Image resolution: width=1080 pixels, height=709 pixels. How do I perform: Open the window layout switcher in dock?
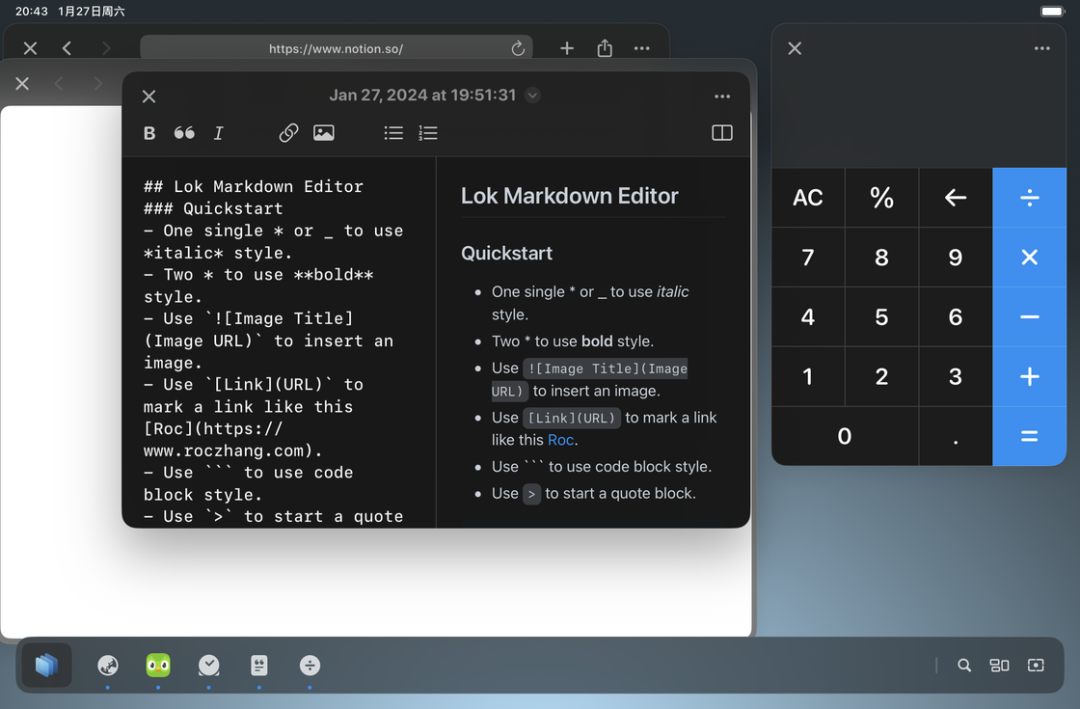999,665
